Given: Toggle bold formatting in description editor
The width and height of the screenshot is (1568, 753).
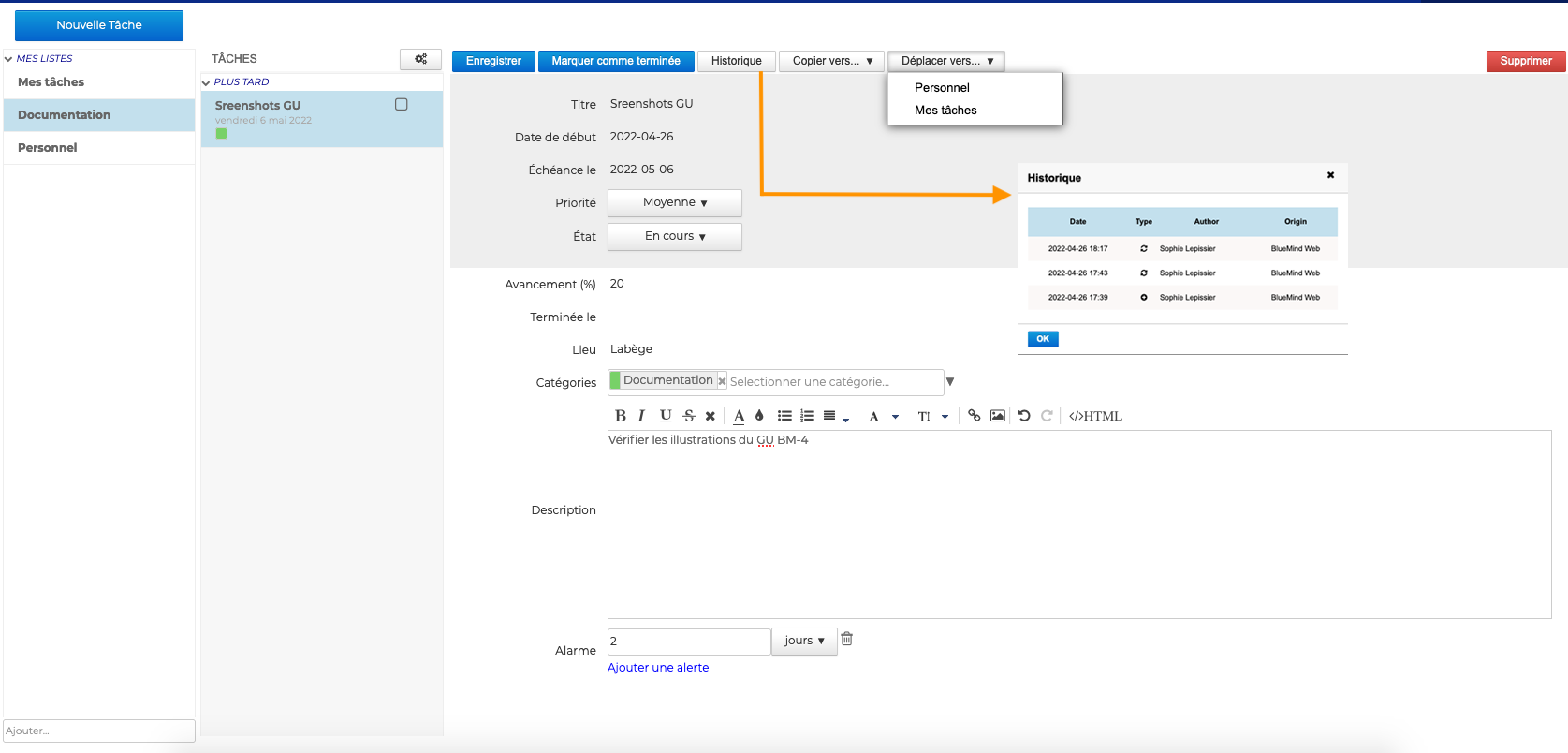Looking at the screenshot, I should (x=620, y=416).
